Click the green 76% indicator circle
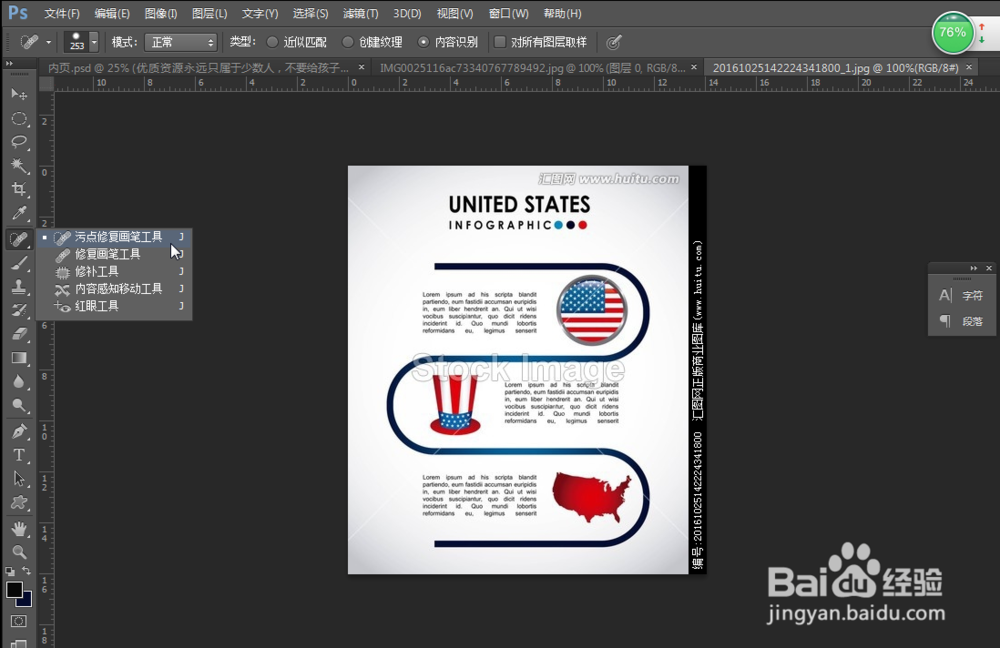 tap(952, 33)
